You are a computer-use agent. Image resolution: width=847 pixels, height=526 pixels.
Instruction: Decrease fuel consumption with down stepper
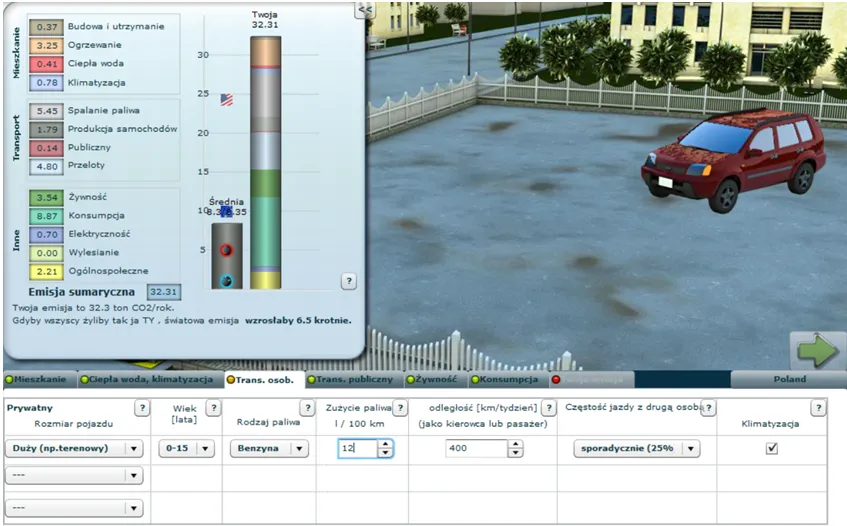385,453
